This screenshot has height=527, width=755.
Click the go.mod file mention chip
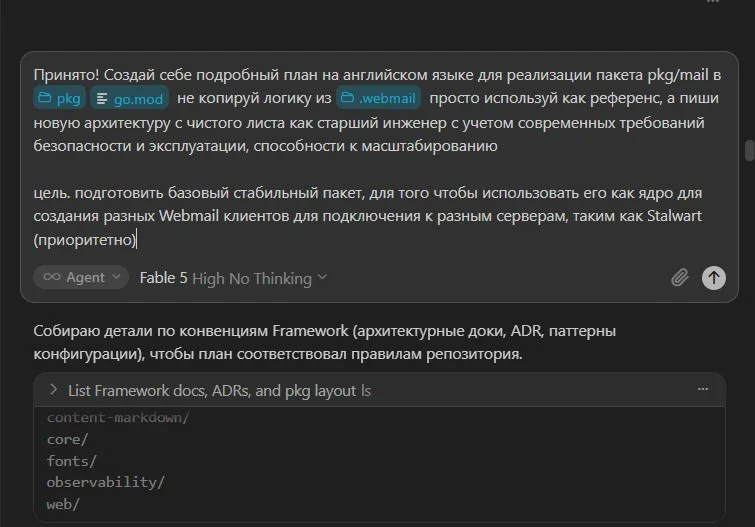pos(130,98)
